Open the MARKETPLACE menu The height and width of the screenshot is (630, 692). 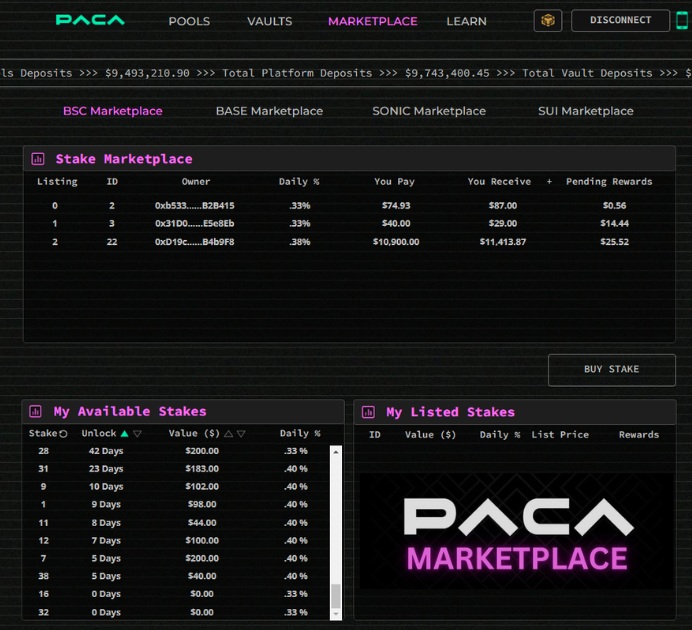coord(372,21)
